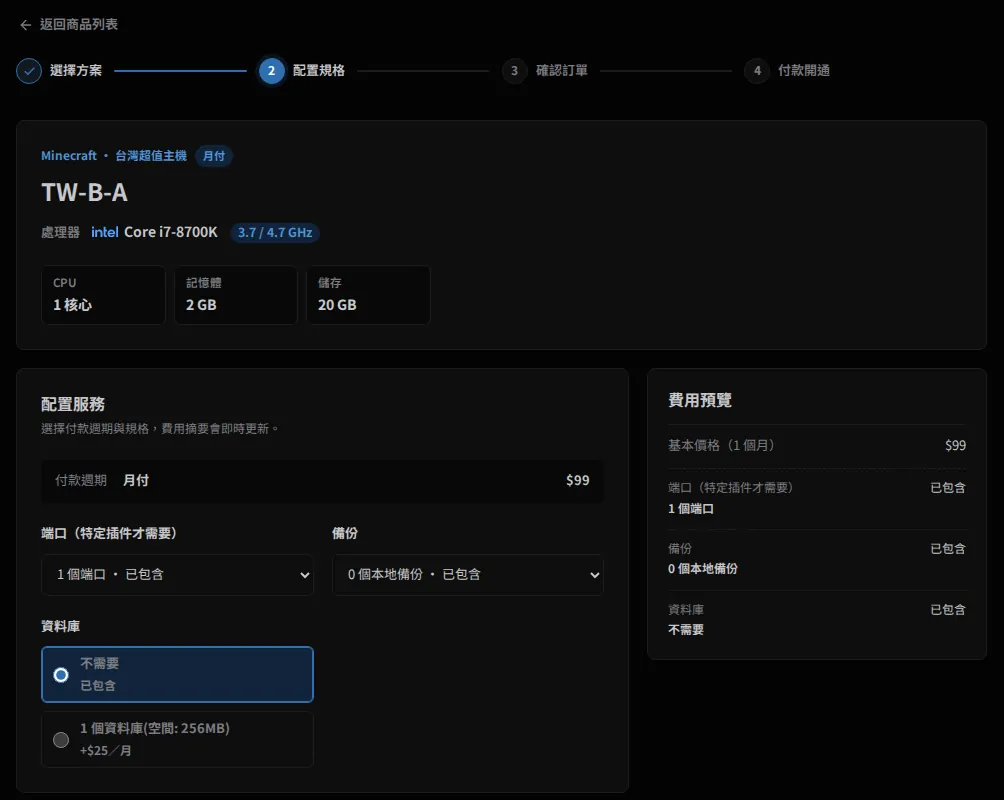
Task: Click the intel Core i7-8700K text
Action: (154, 232)
